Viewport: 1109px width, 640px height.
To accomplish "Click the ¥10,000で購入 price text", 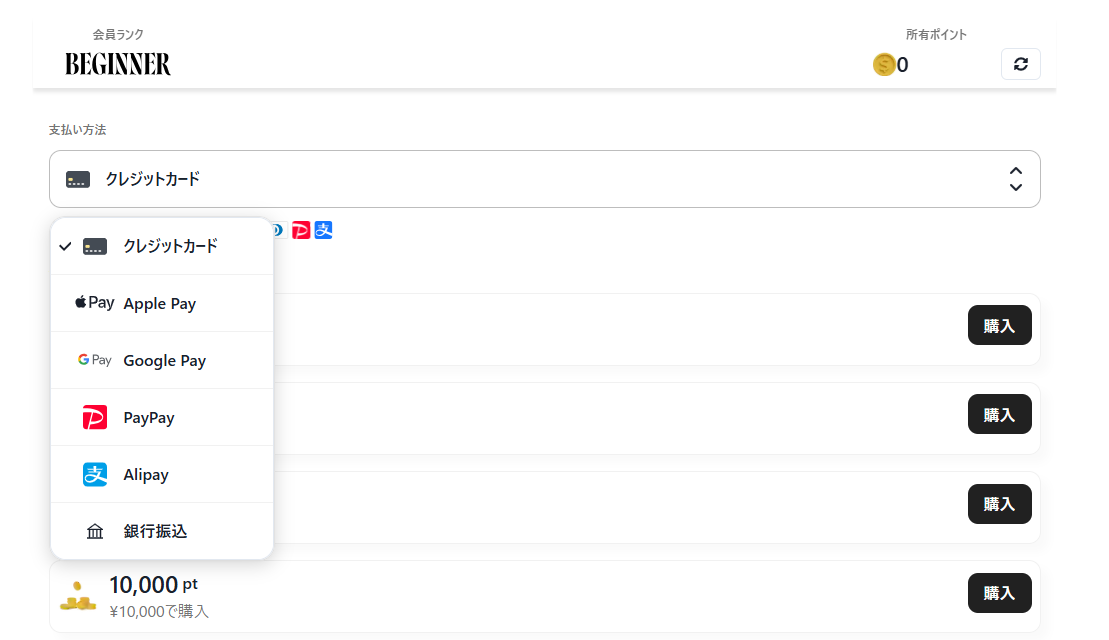I will point(159,611).
